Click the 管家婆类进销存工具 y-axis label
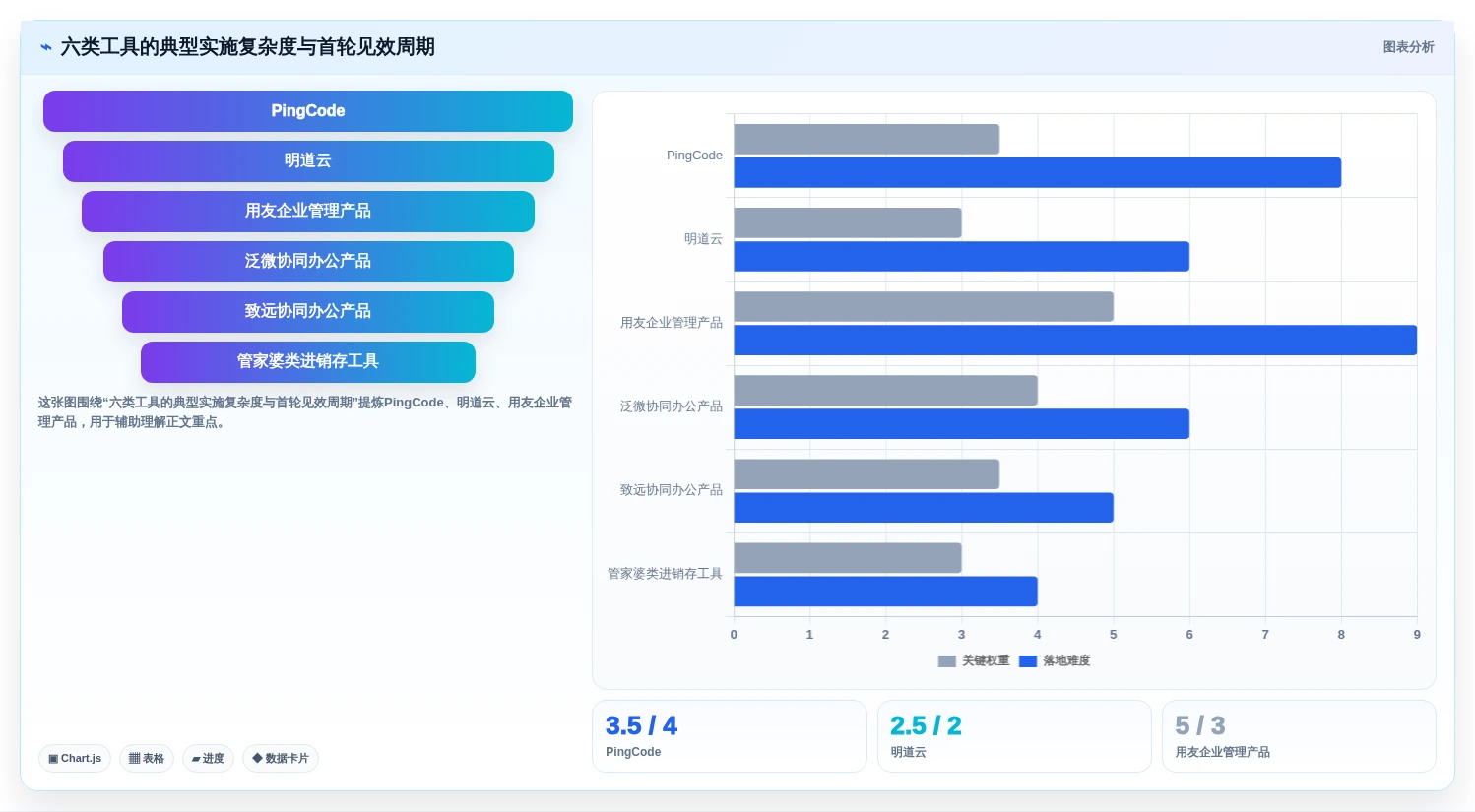The width and height of the screenshot is (1475, 812). [665, 574]
